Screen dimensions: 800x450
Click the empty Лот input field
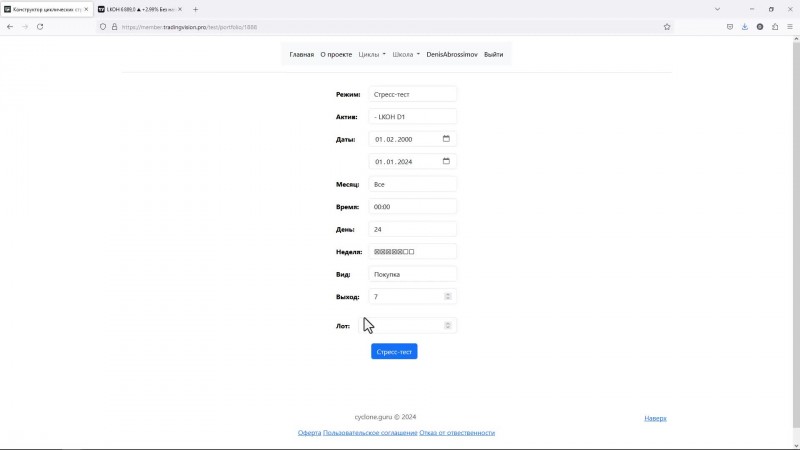(408, 326)
